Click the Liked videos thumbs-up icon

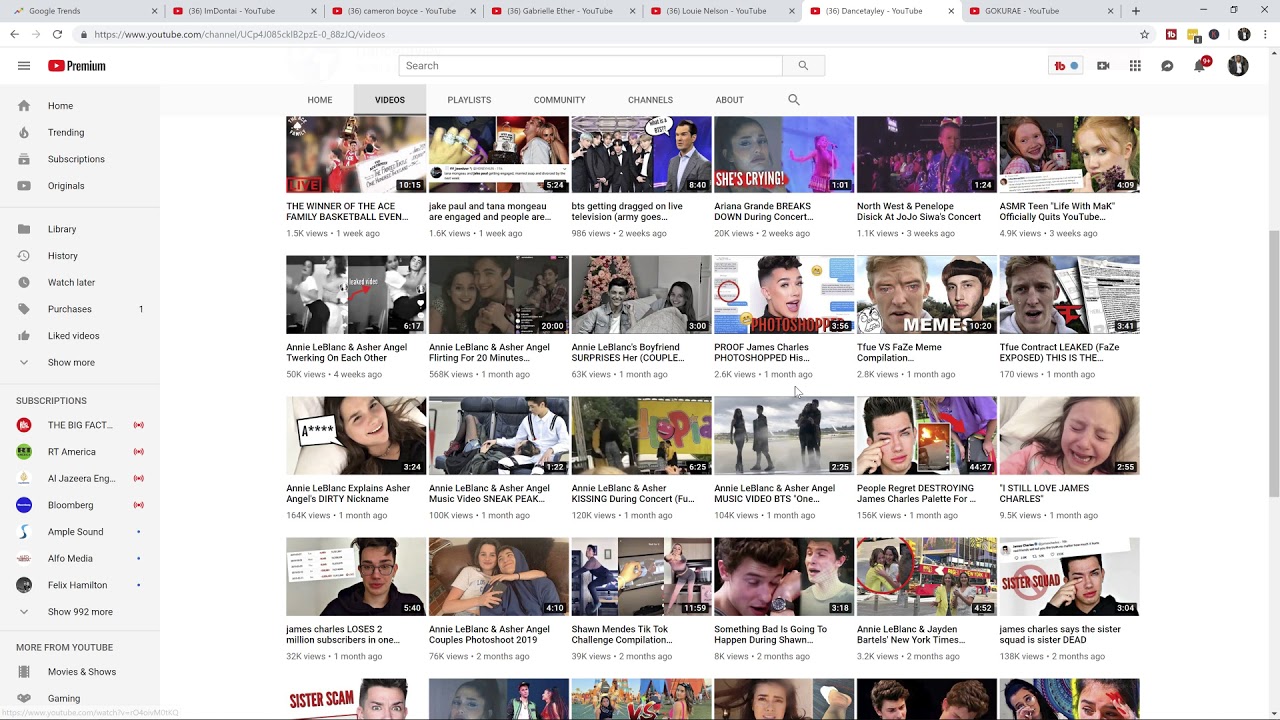pos(24,336)
